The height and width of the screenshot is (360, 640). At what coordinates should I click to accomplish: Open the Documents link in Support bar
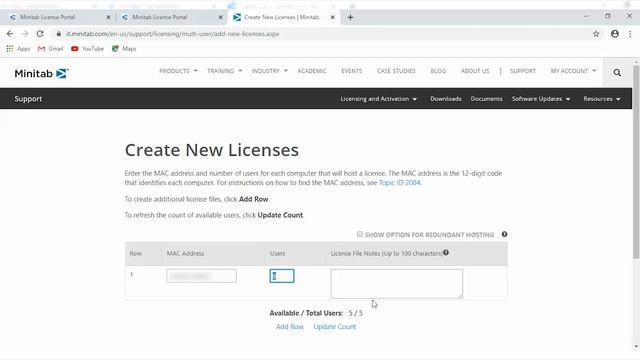(486, 99)
